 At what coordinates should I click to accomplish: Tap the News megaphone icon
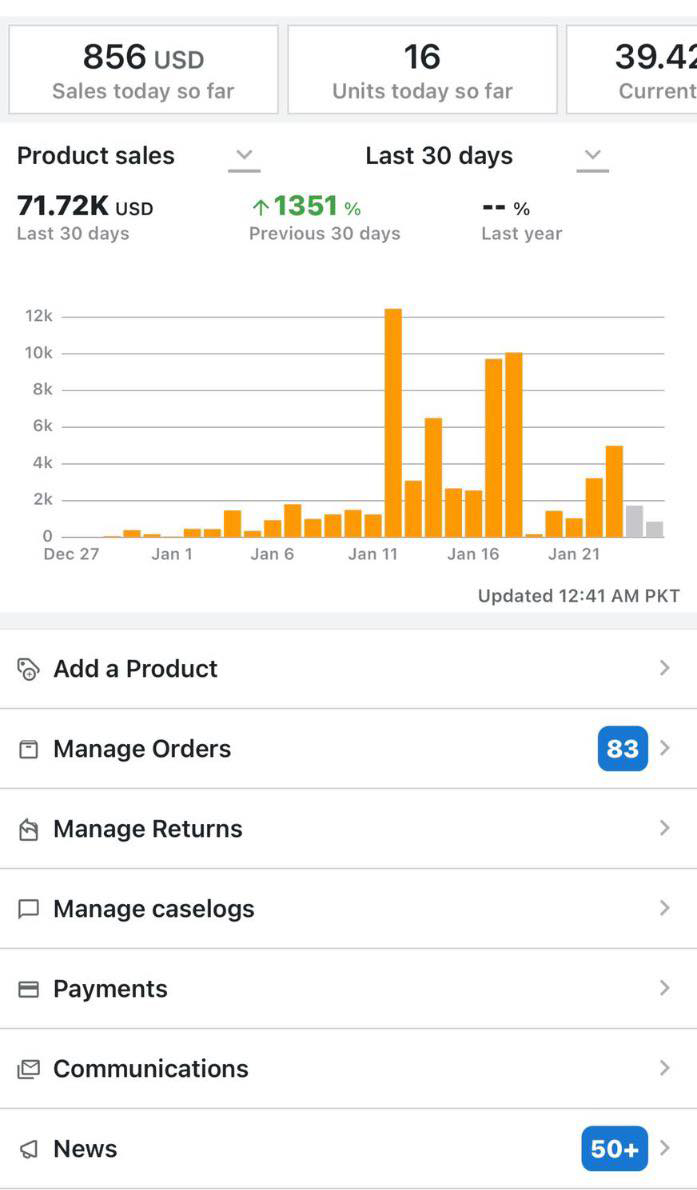(29, 1149)
